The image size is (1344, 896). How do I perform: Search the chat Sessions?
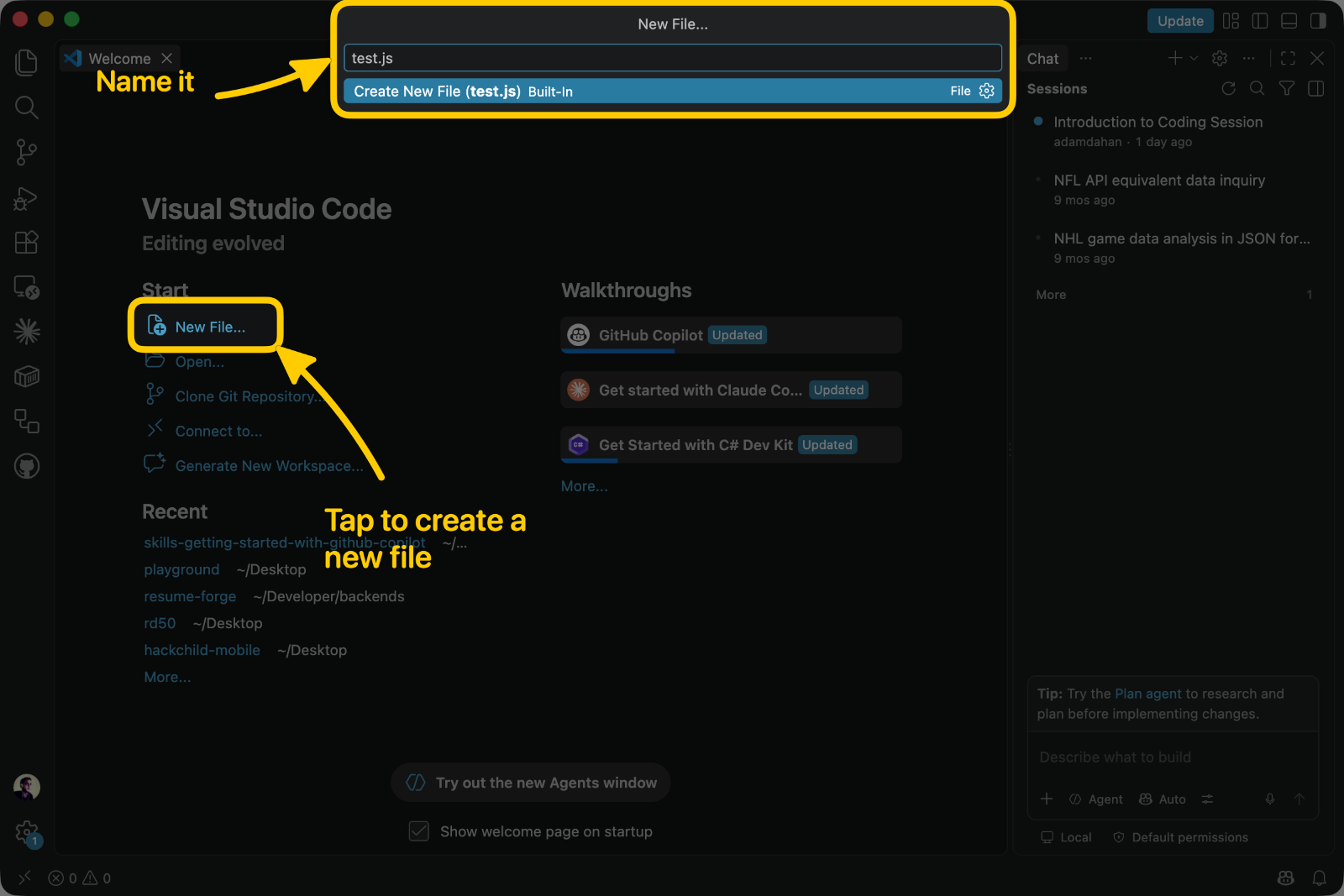pyautogui.click(x=1257, y=88)
